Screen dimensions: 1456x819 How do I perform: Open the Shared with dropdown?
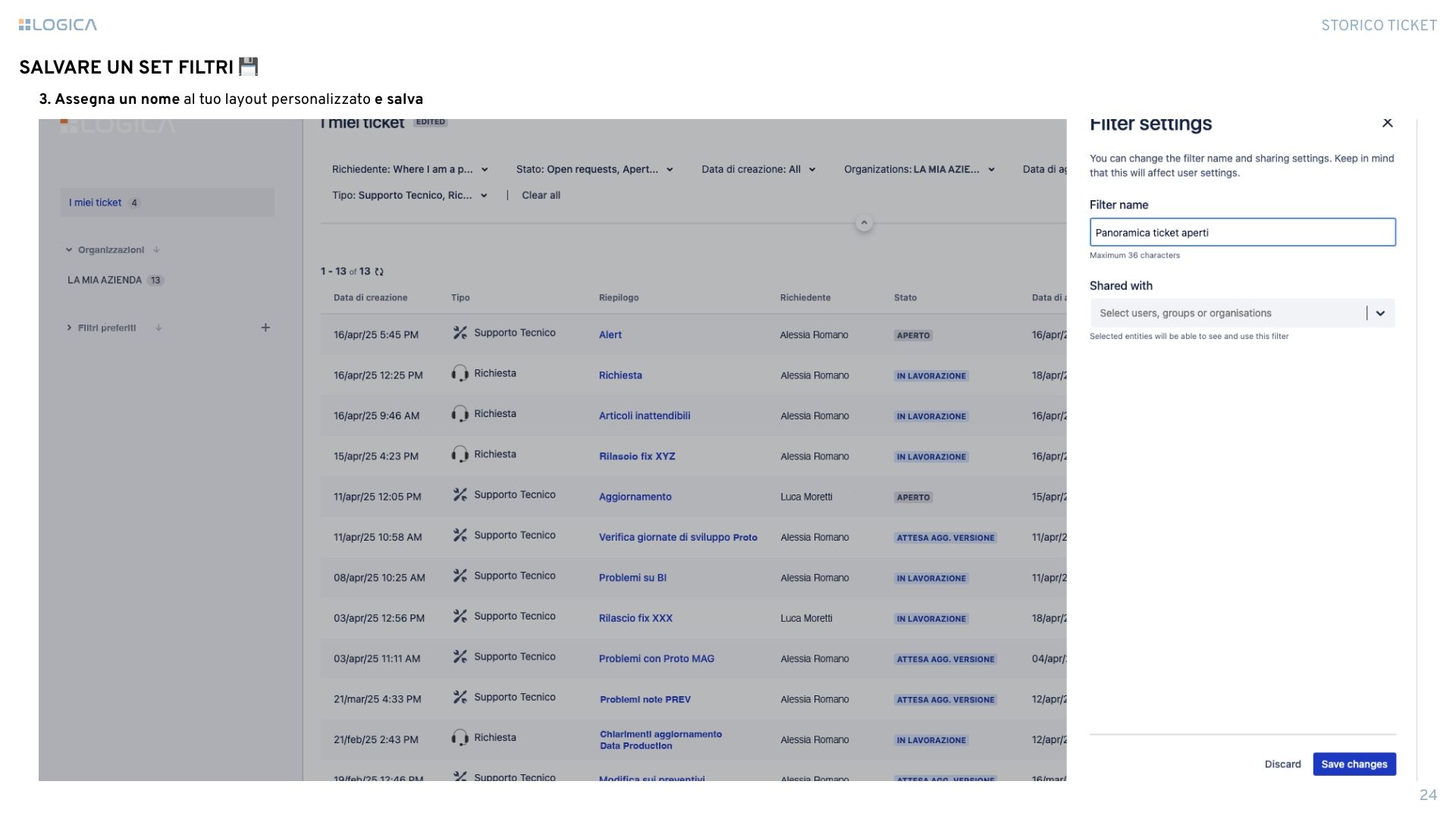[1242, 313]
